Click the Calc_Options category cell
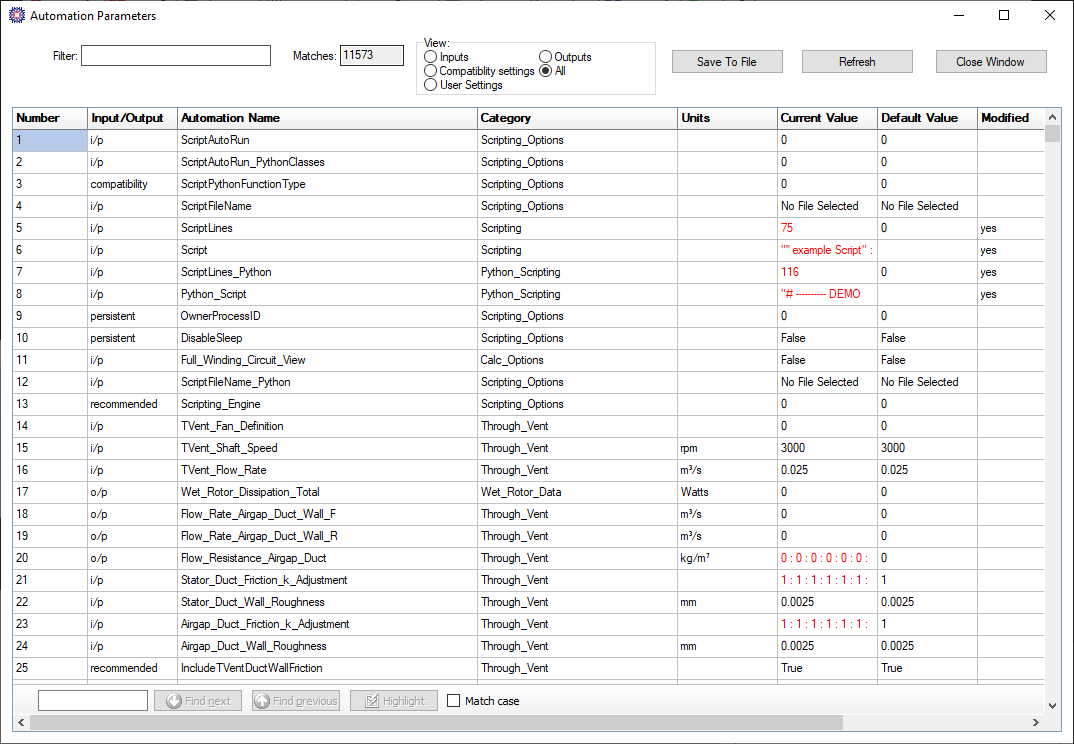Image resolution: width=1074 pixels, height=744 pixels. pos(577,360)
